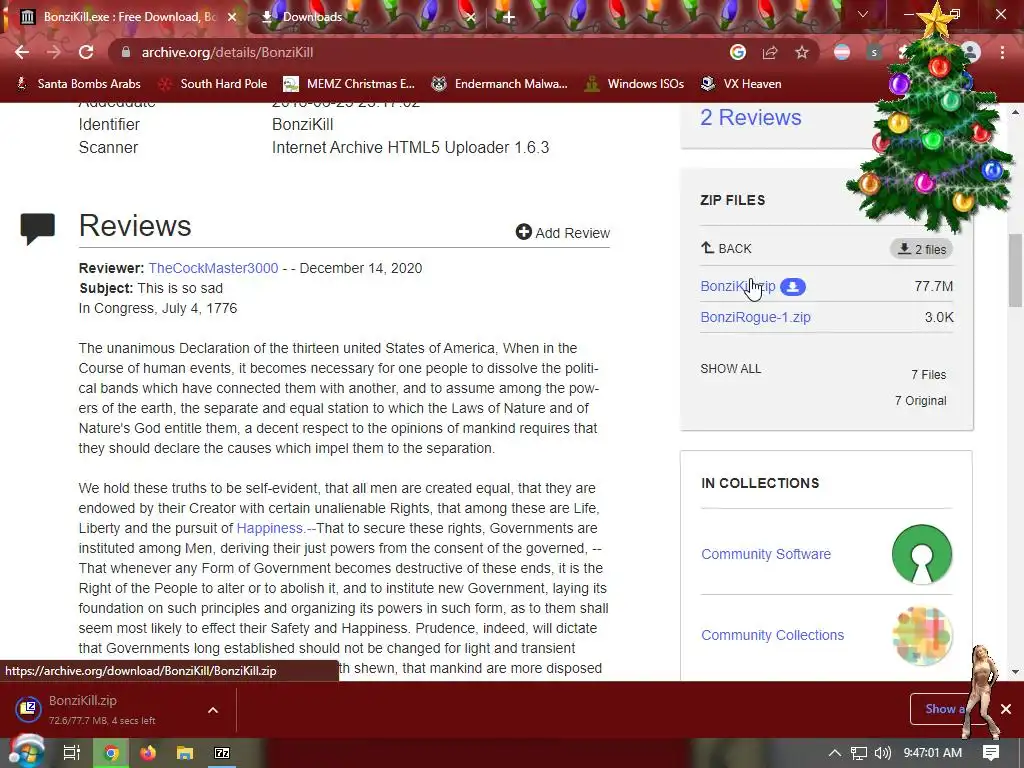This screenshot has width=1024, height=768.
Task: Click the 7 Files text
Action: 929,375
